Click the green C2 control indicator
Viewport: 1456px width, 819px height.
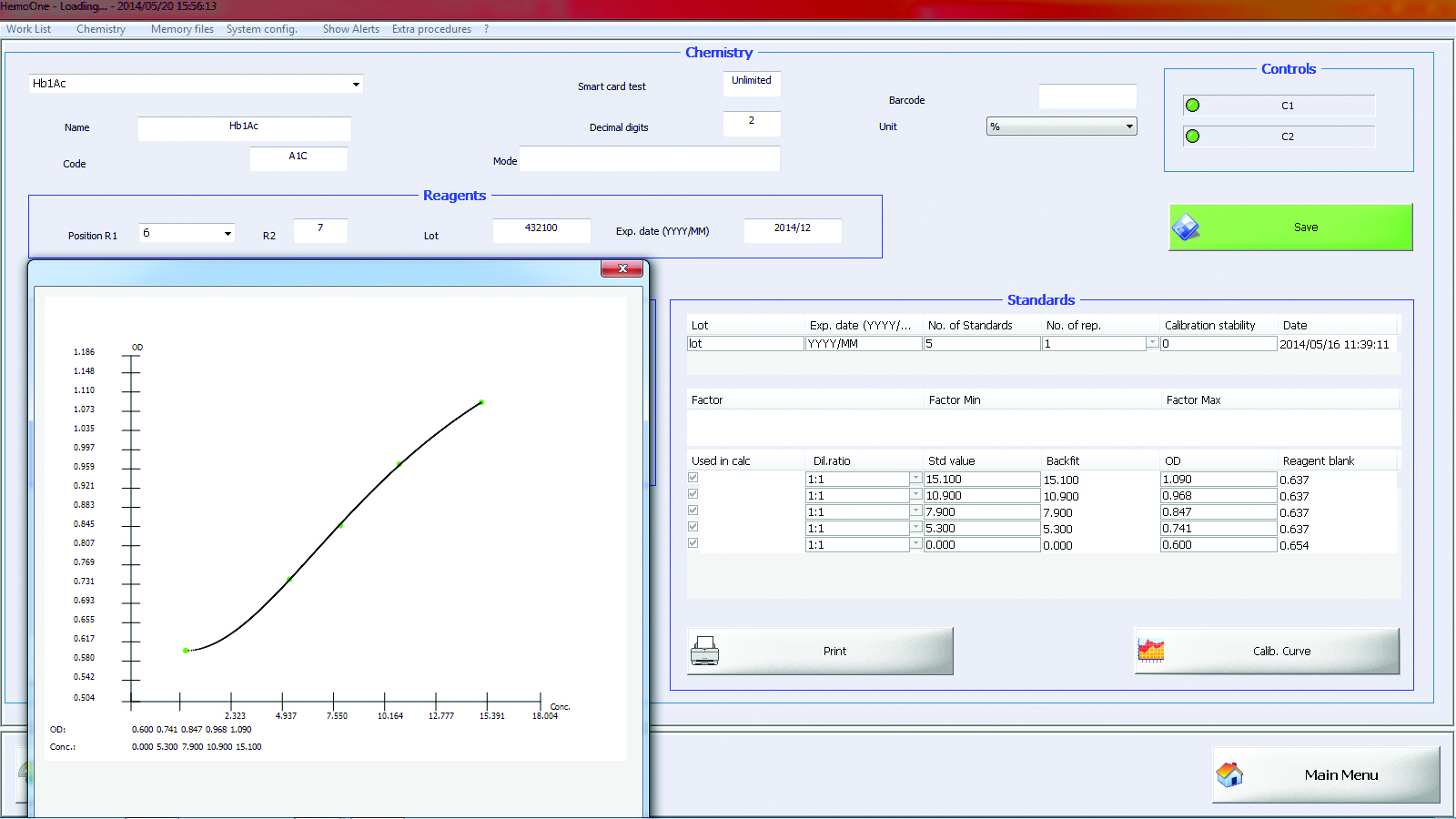pos(1192,136)
